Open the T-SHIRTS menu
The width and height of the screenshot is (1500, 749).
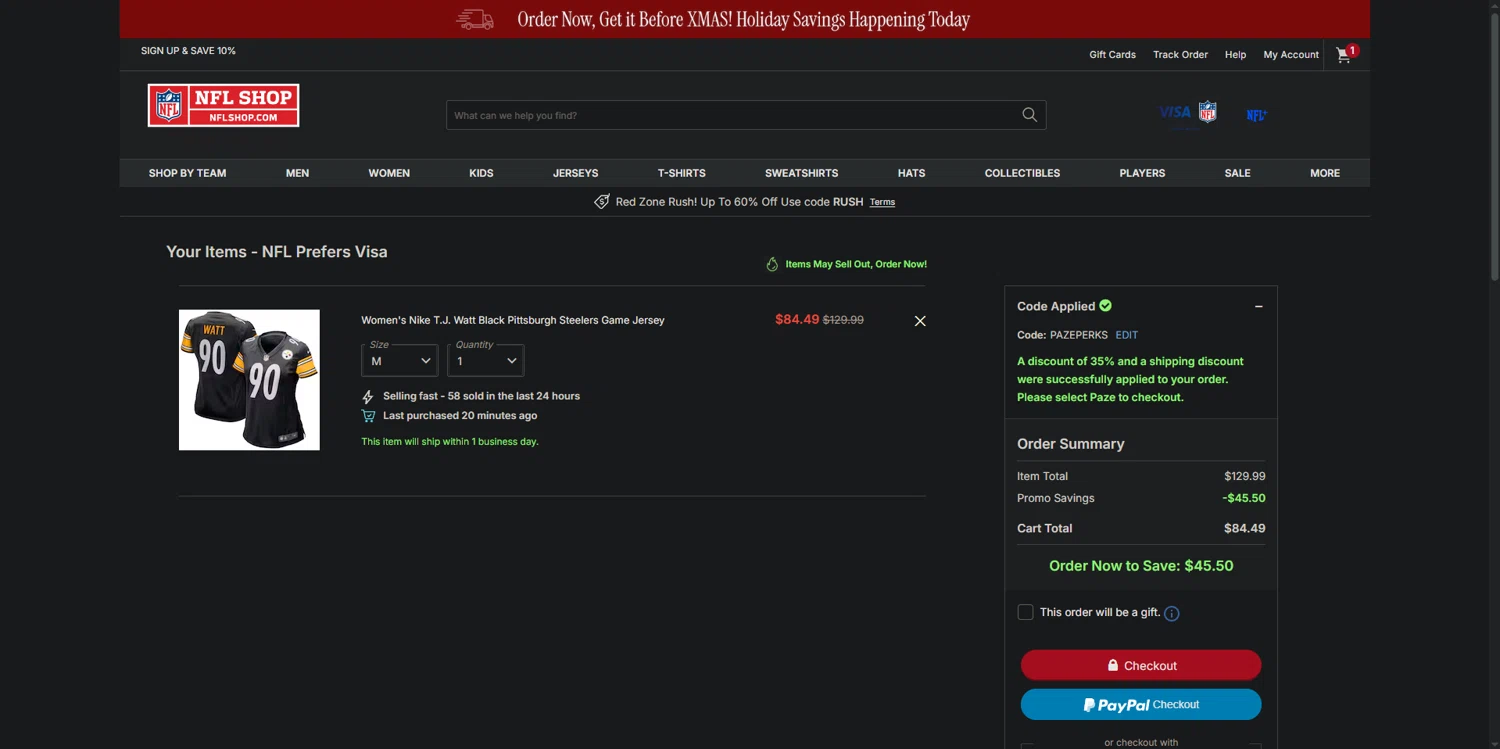(x=682, y=173)
